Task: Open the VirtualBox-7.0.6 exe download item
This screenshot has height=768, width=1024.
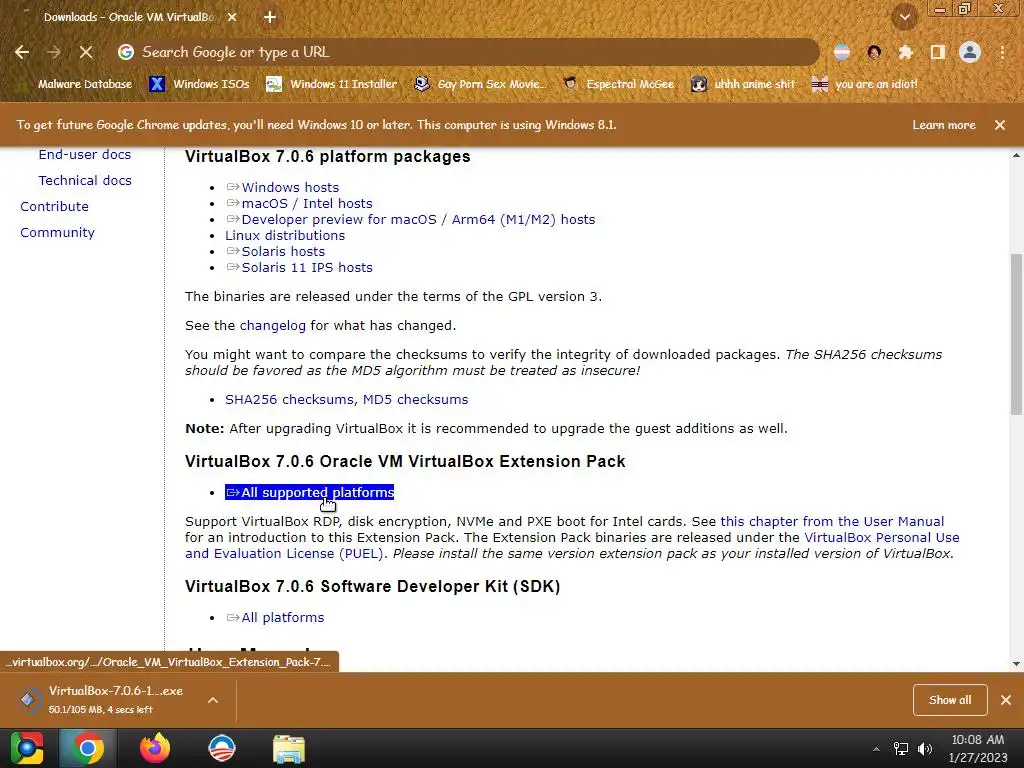Action: click(104, 699)
